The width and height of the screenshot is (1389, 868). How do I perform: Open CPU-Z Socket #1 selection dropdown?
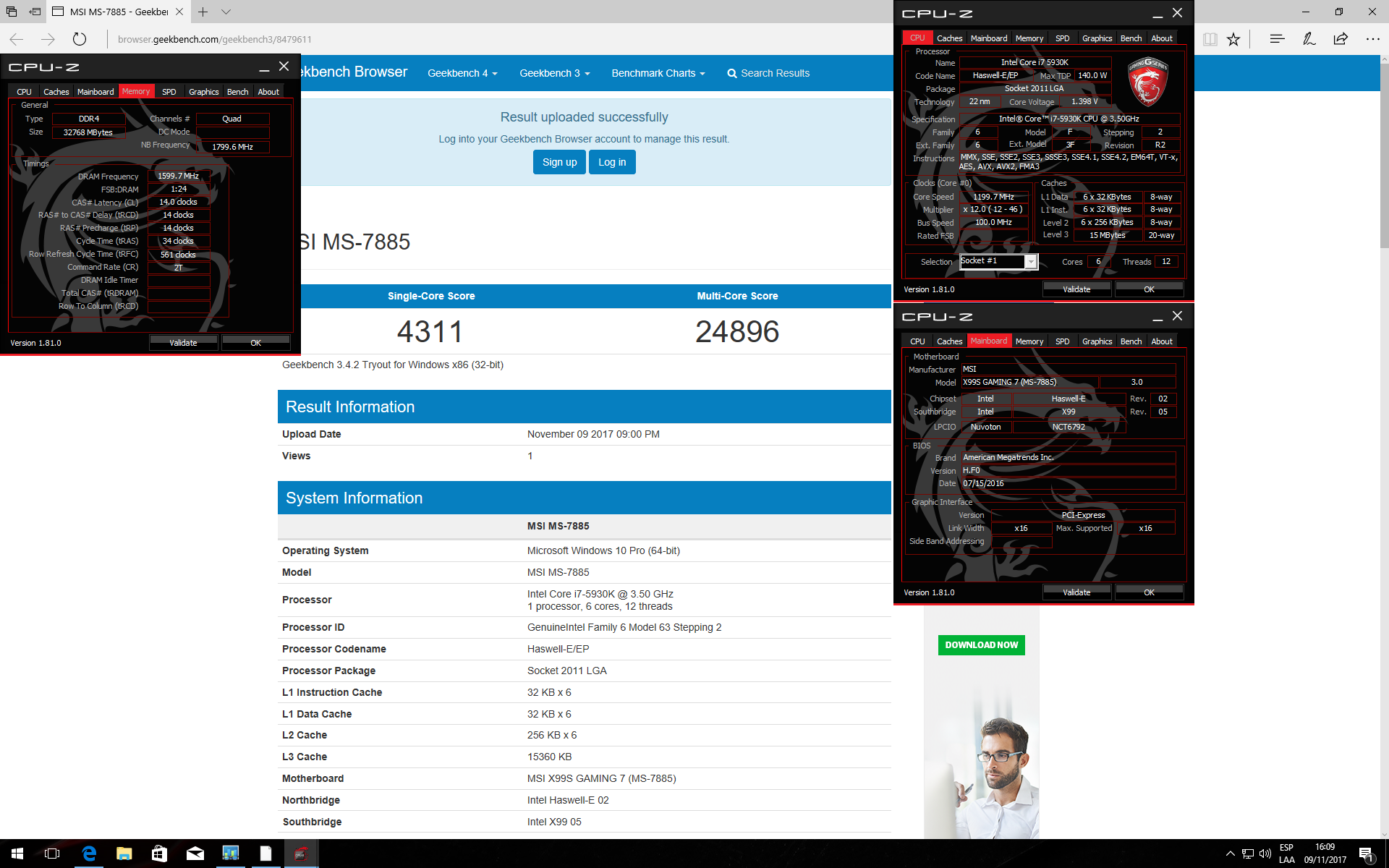(x=999, y=261)
